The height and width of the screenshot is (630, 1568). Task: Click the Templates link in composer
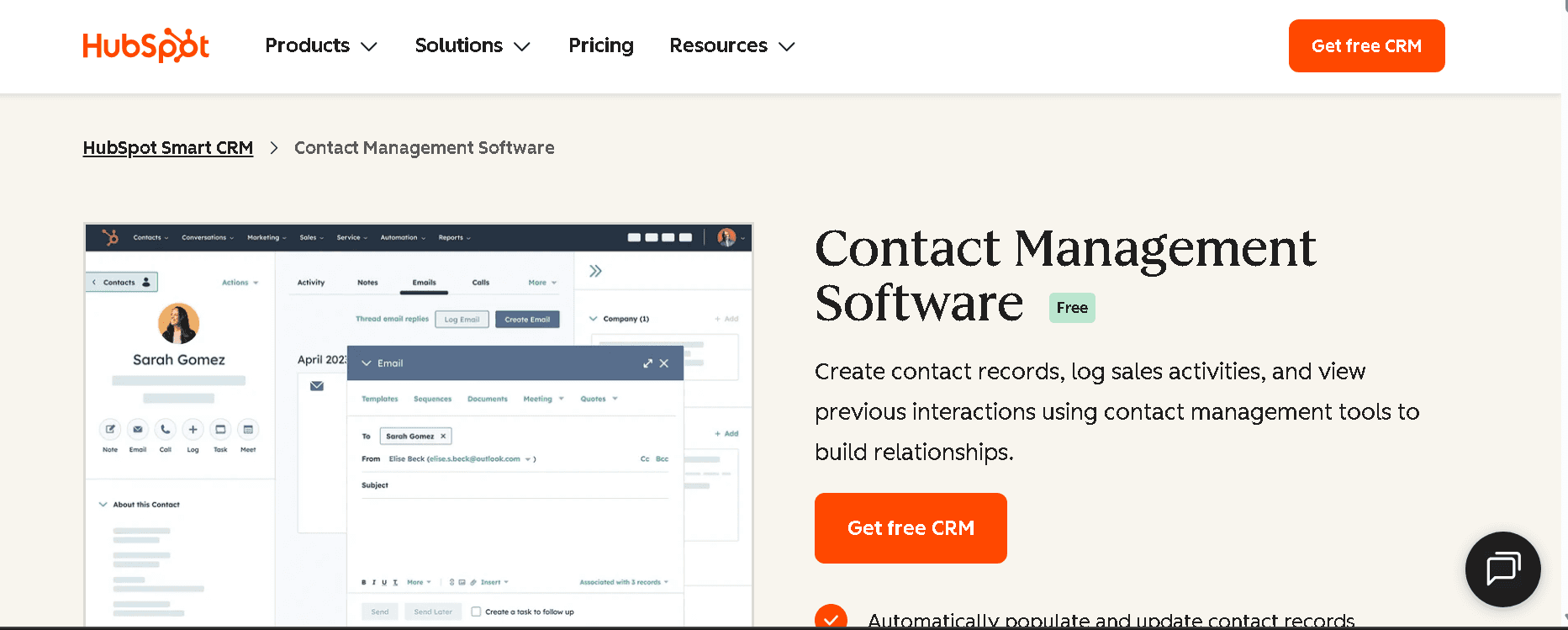(380, 399)
